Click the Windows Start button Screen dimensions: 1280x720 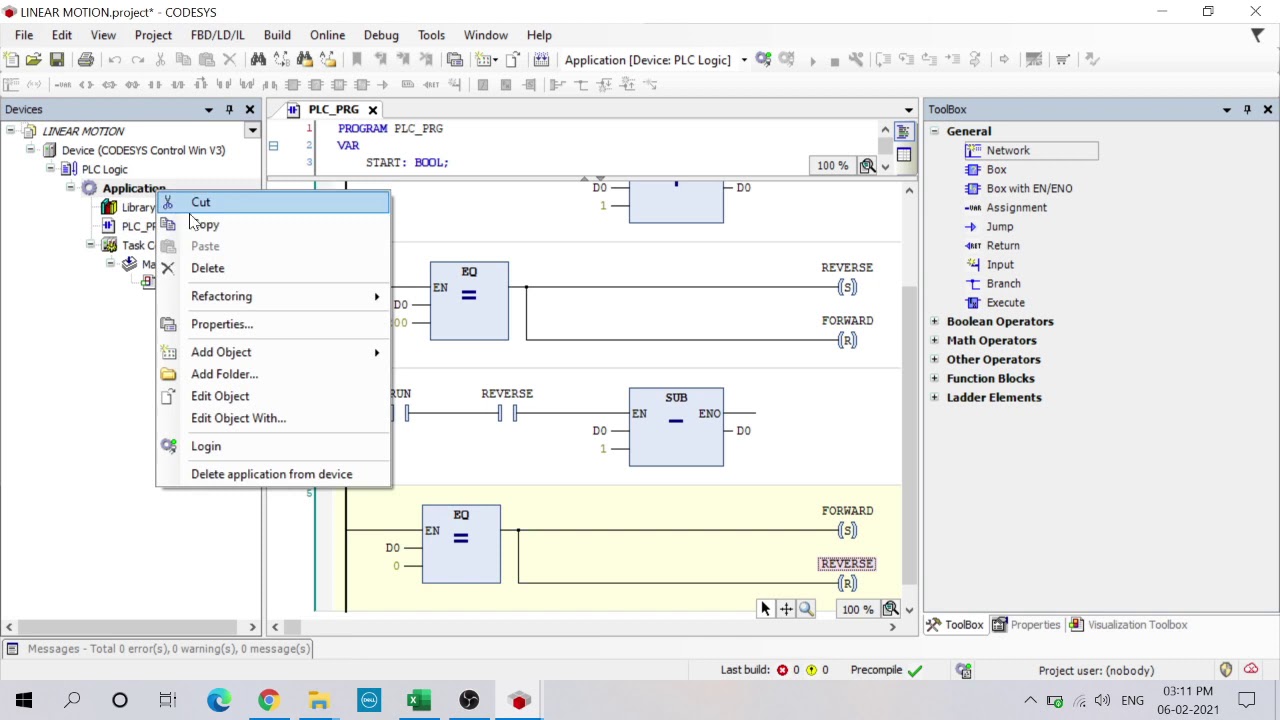point(24,700)
